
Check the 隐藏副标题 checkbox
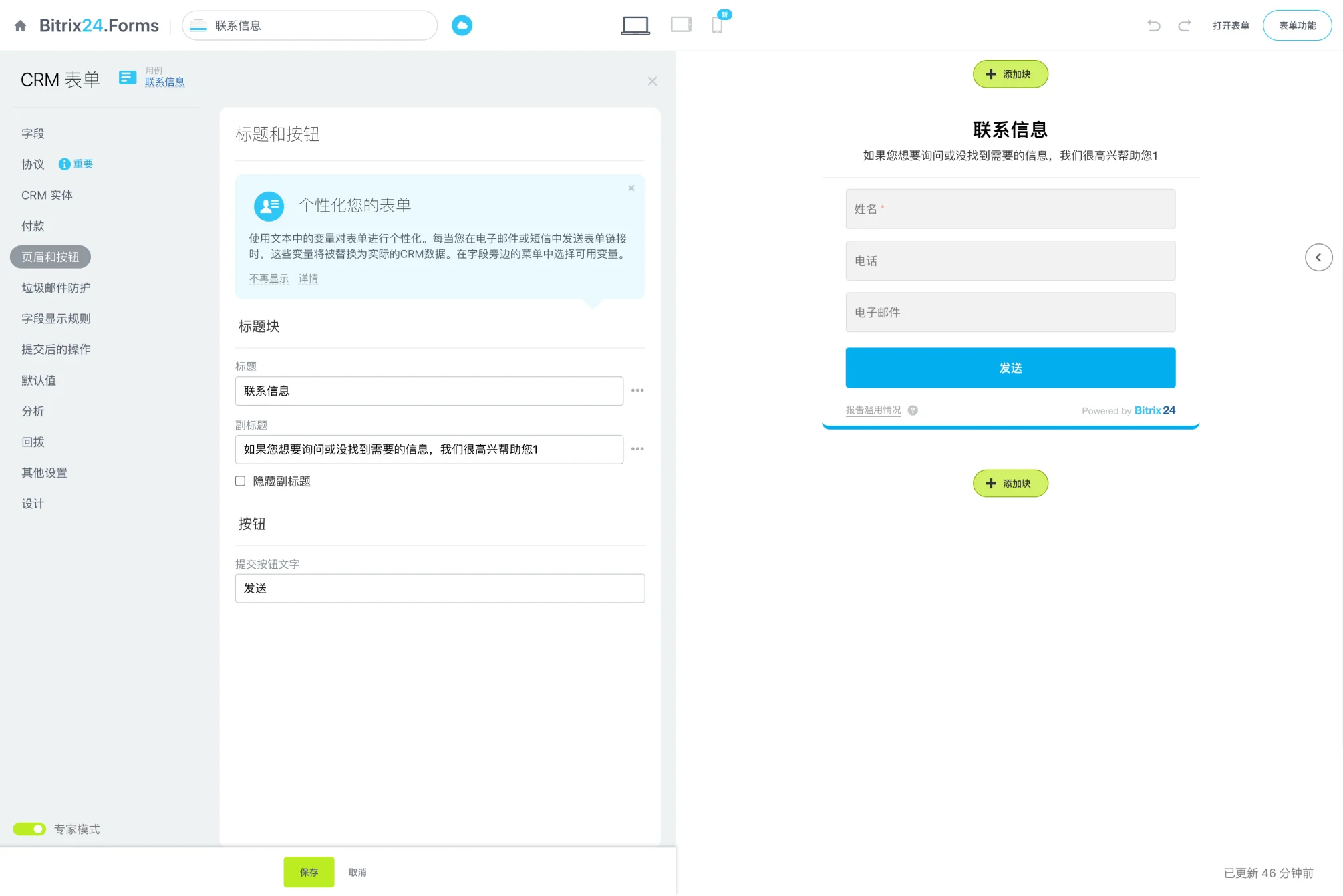click(241, 481)
